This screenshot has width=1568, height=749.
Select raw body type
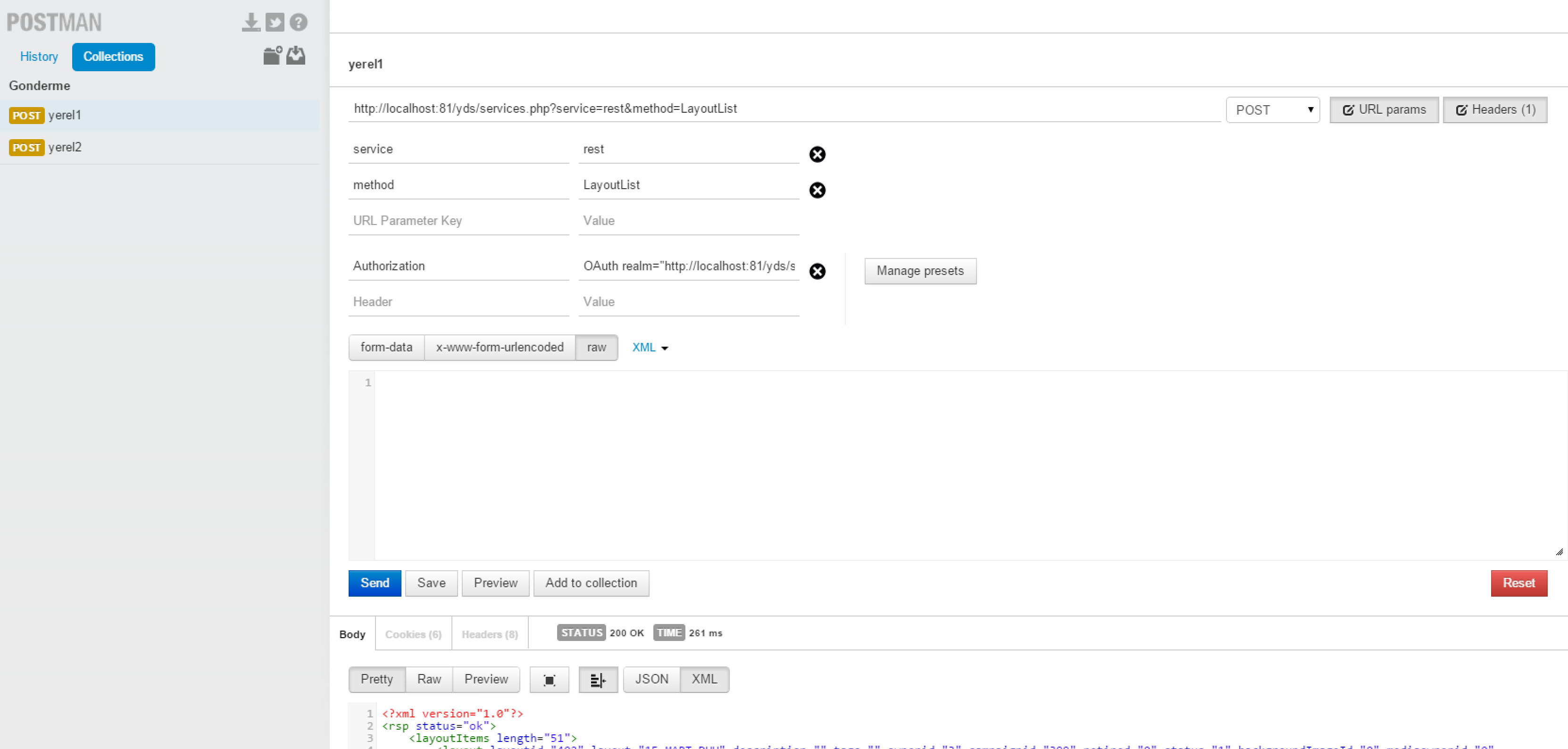pos(597,348)
